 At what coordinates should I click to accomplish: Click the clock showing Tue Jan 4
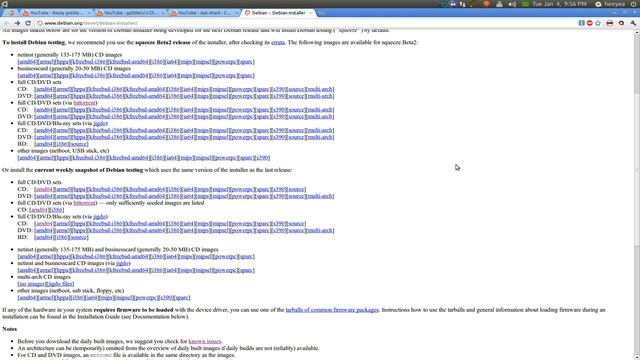[559, 4]
